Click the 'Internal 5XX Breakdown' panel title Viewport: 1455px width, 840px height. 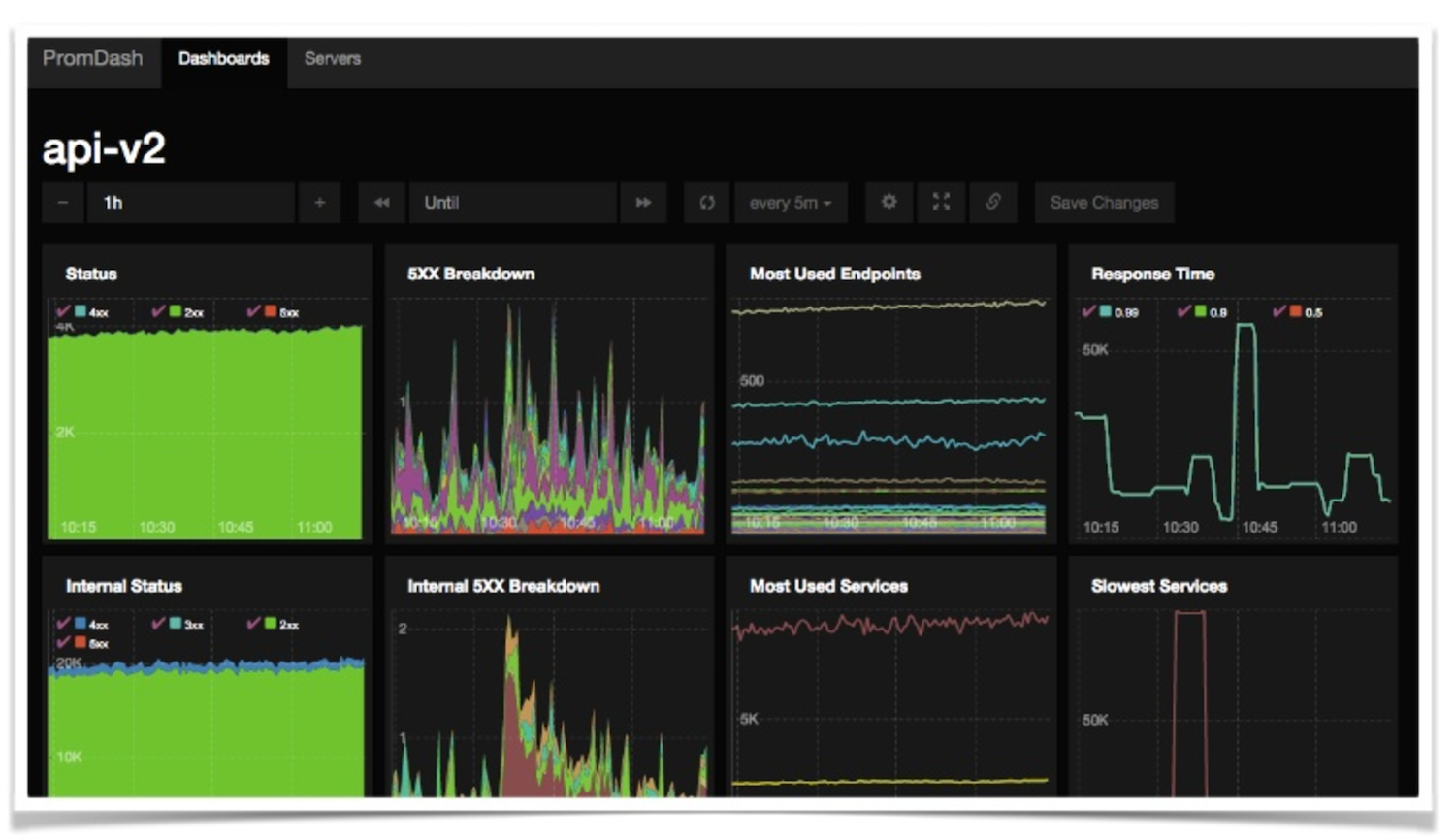point(503,586)
